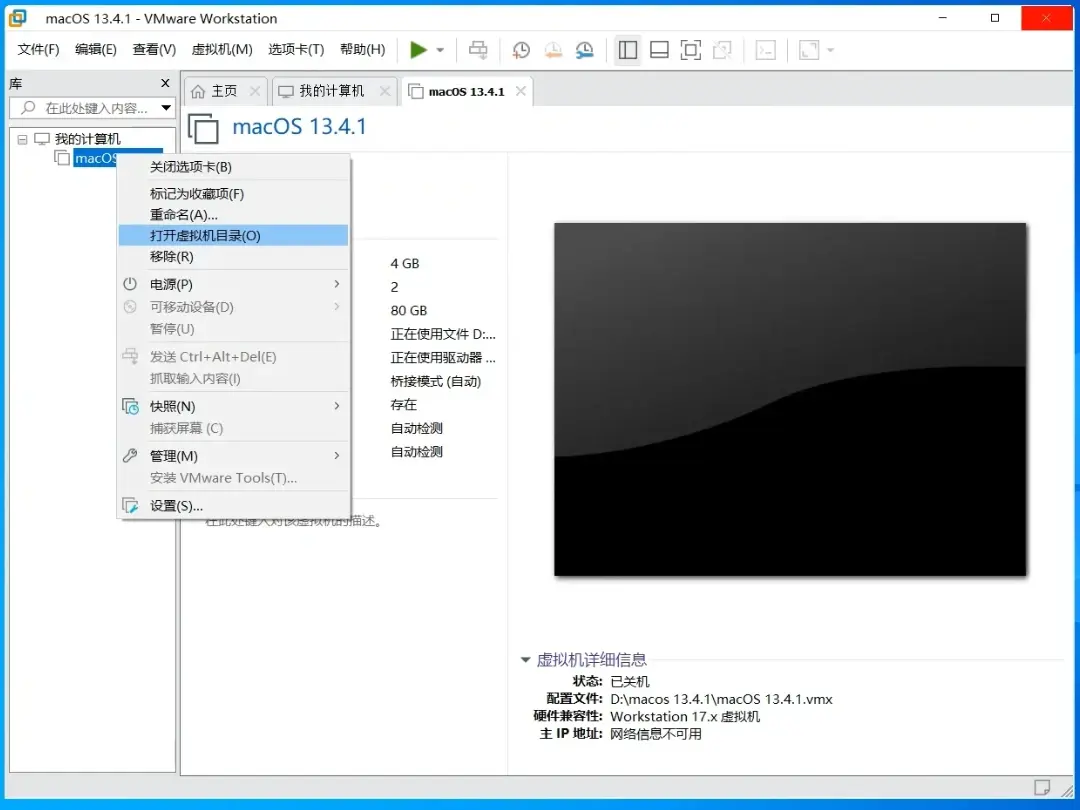The height and width of the screenshot is (810, 1080).
Task: Expand 管理(M) submenu
Action: (x=233, y=456)
